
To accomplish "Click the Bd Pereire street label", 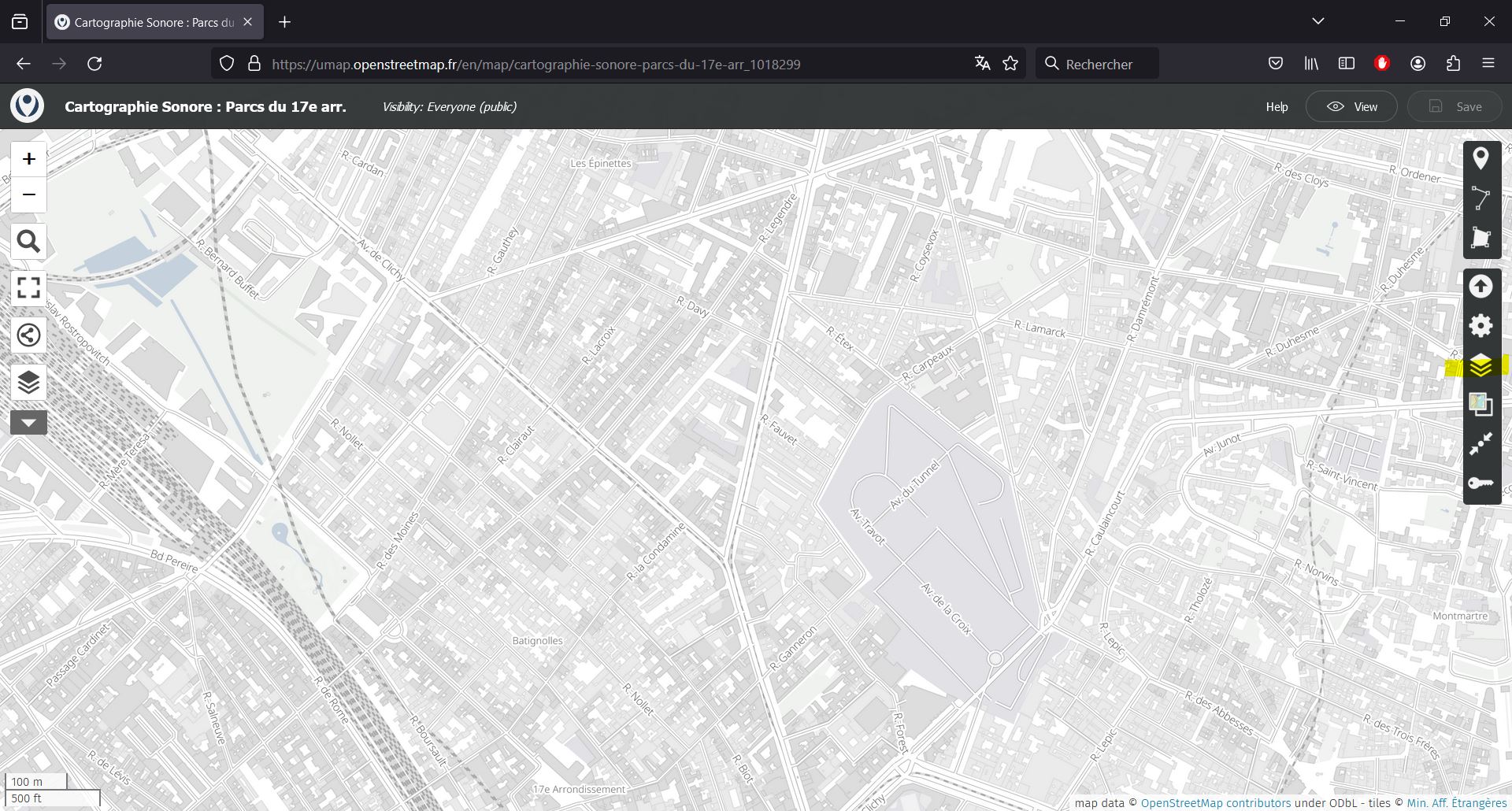I will click(x=174, y=561).
